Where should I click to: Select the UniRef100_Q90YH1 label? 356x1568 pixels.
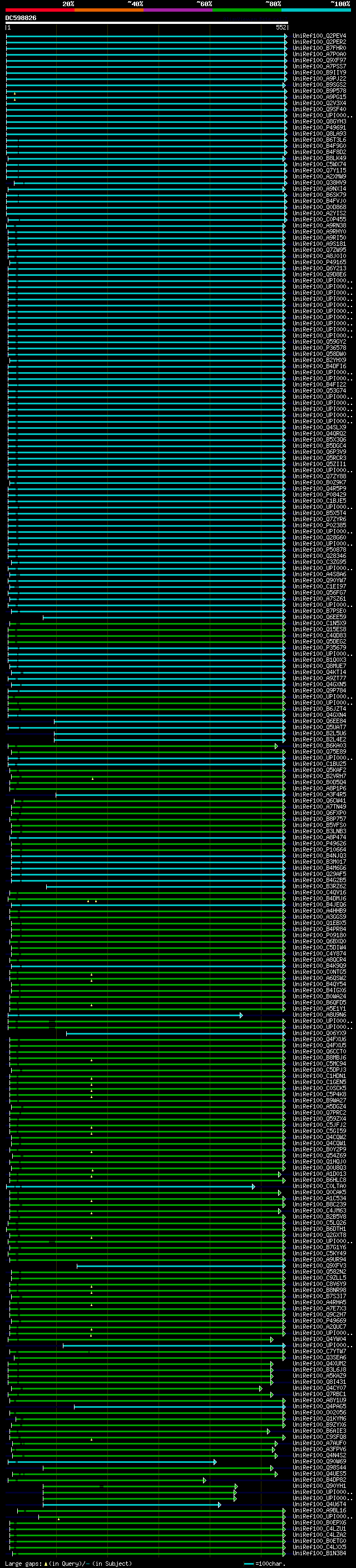click(x=319, y=1486)
